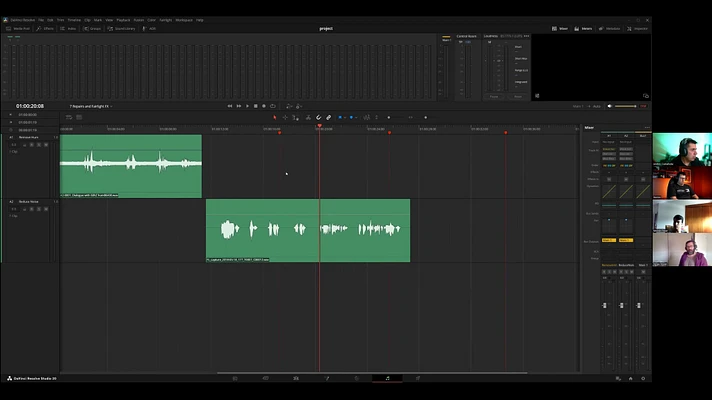The height and width of the screenshot is (400, 712).
Task: Open the Sound Library panel
Action: pyautogui.click(x=121, y=29)
